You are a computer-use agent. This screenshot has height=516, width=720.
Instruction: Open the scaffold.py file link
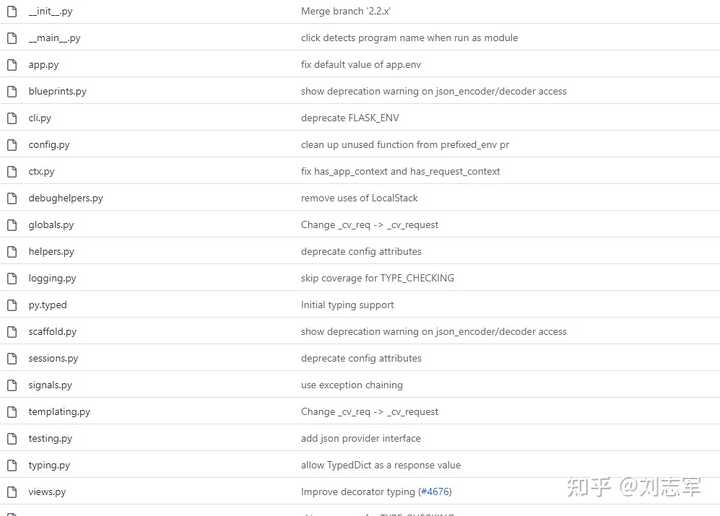(52, 331)
